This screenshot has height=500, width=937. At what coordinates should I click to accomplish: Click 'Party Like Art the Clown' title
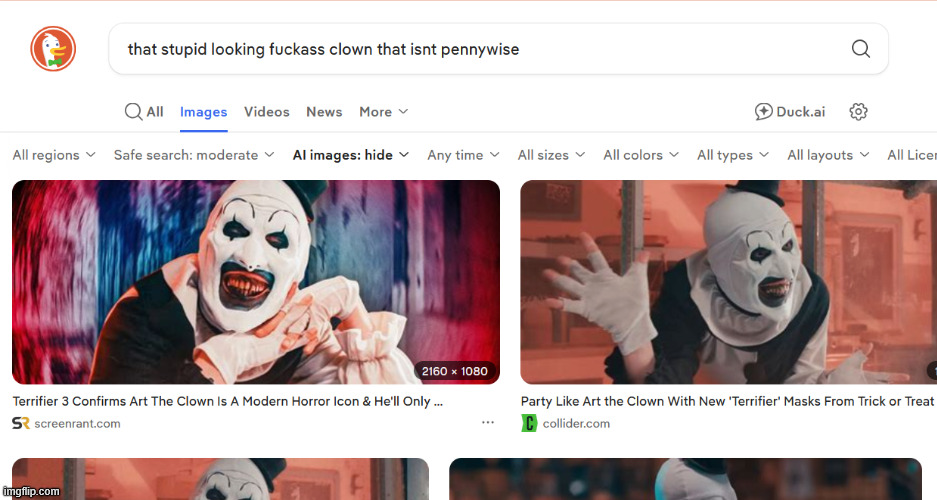tap(728, 401)
